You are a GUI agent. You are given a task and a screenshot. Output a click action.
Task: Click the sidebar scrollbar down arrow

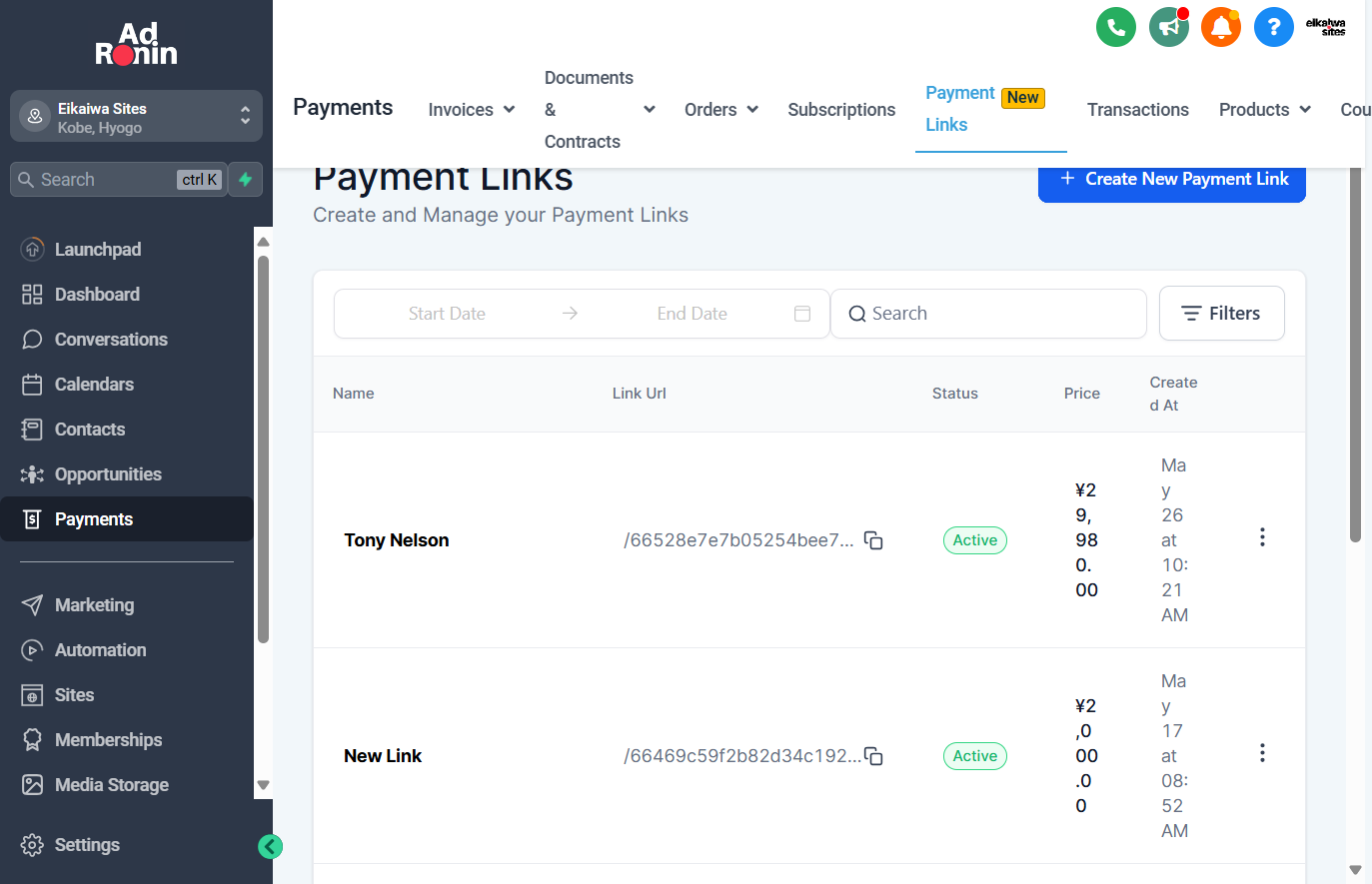coord(264,785)
